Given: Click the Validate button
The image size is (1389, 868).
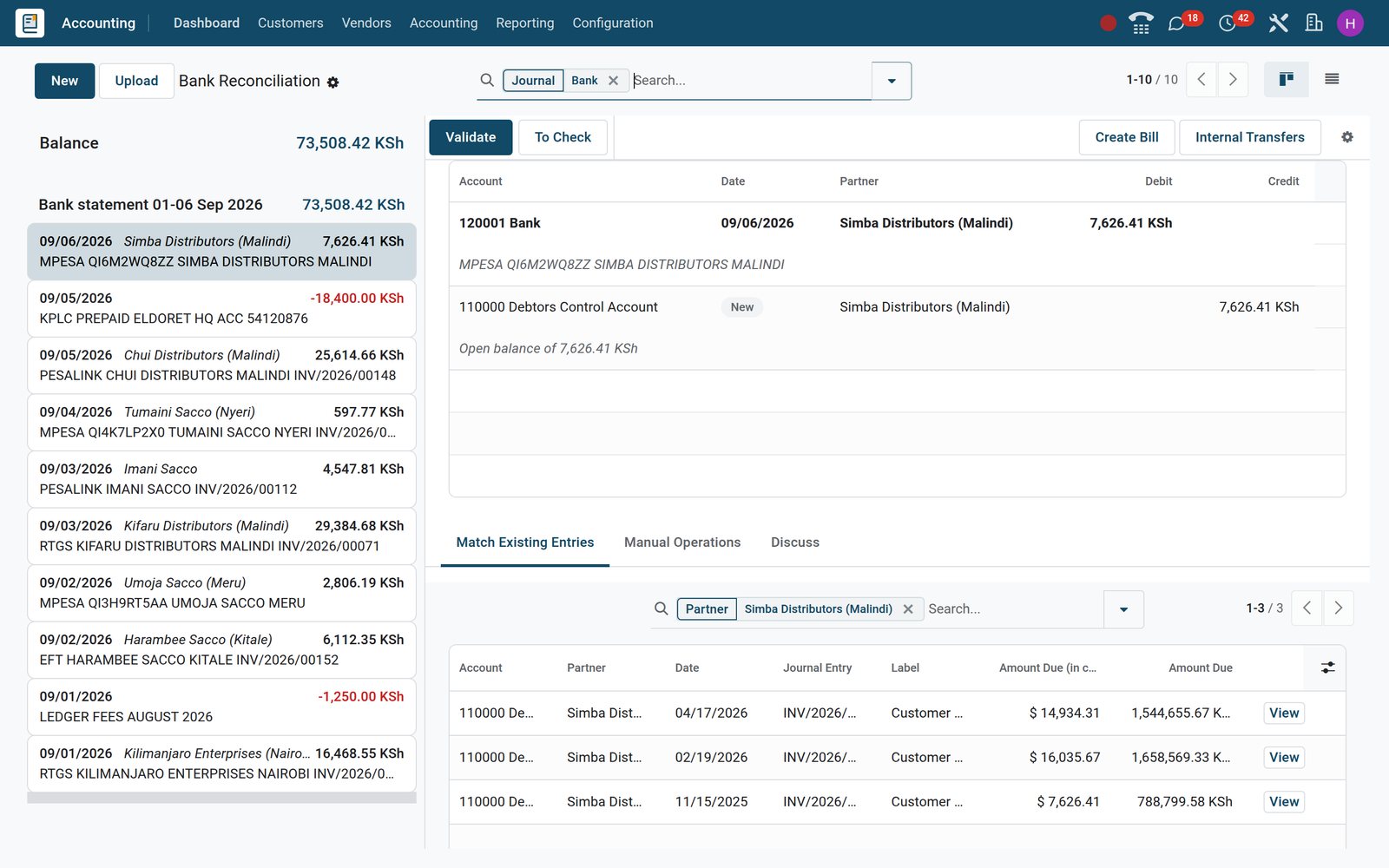Looking at the screenshot, I should click(471, 137).
